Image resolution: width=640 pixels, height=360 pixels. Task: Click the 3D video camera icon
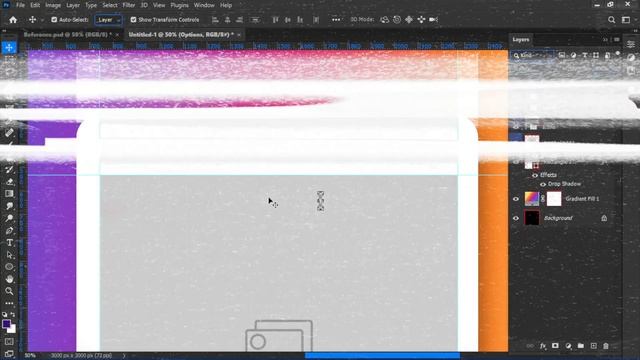tap(433, 20)
